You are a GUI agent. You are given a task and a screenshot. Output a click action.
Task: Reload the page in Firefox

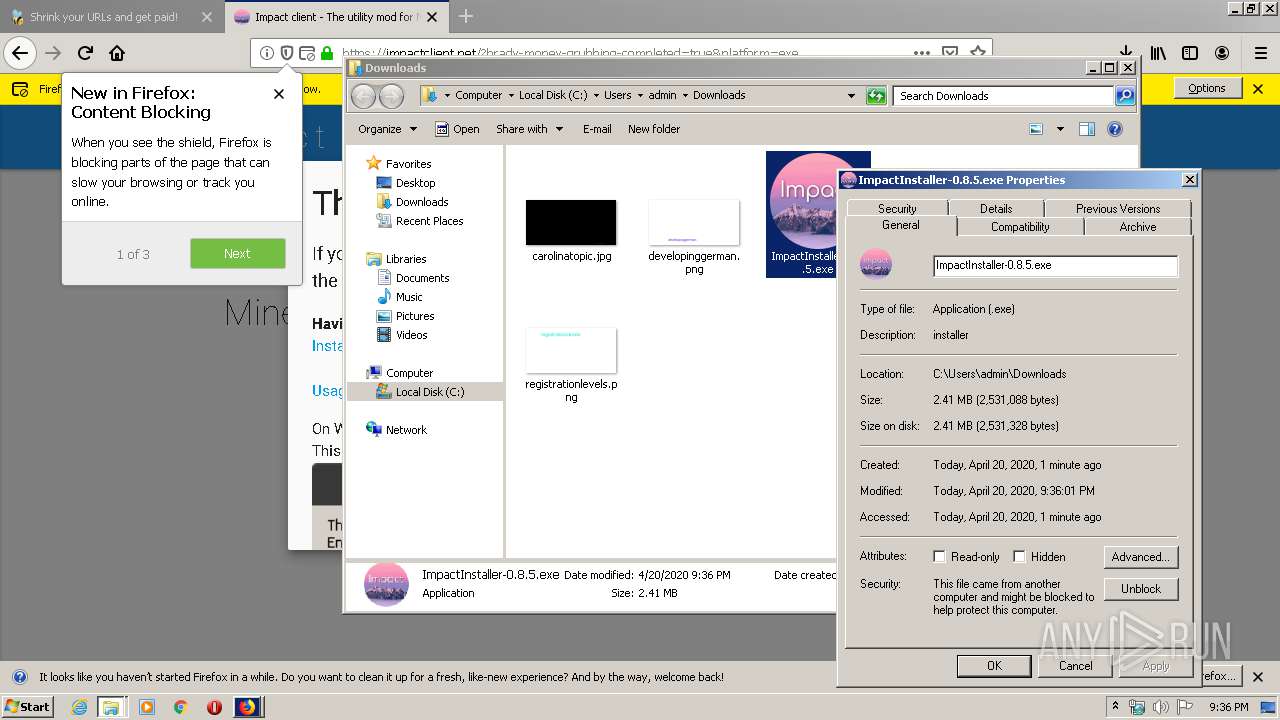pos(85,53)
